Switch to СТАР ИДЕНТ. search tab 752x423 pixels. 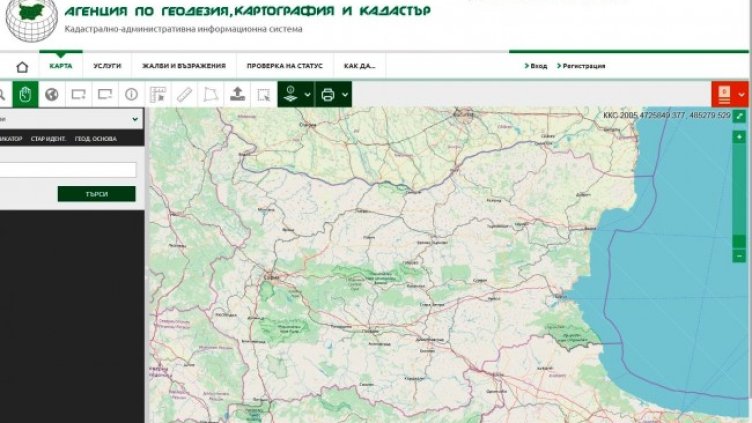click(48, 139)
